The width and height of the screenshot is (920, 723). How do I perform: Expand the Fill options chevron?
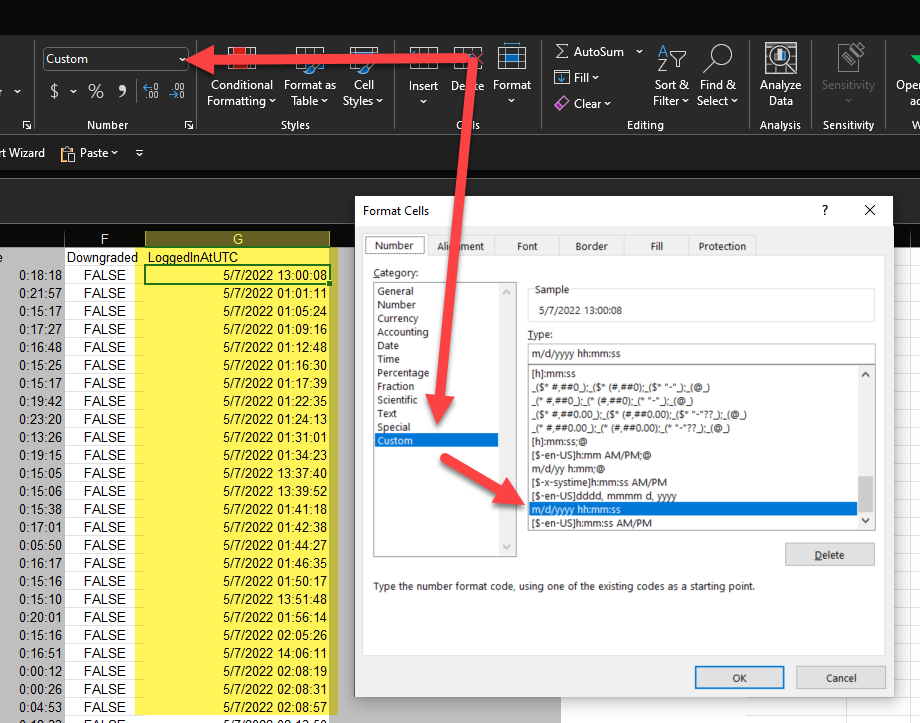pos(596,77)
